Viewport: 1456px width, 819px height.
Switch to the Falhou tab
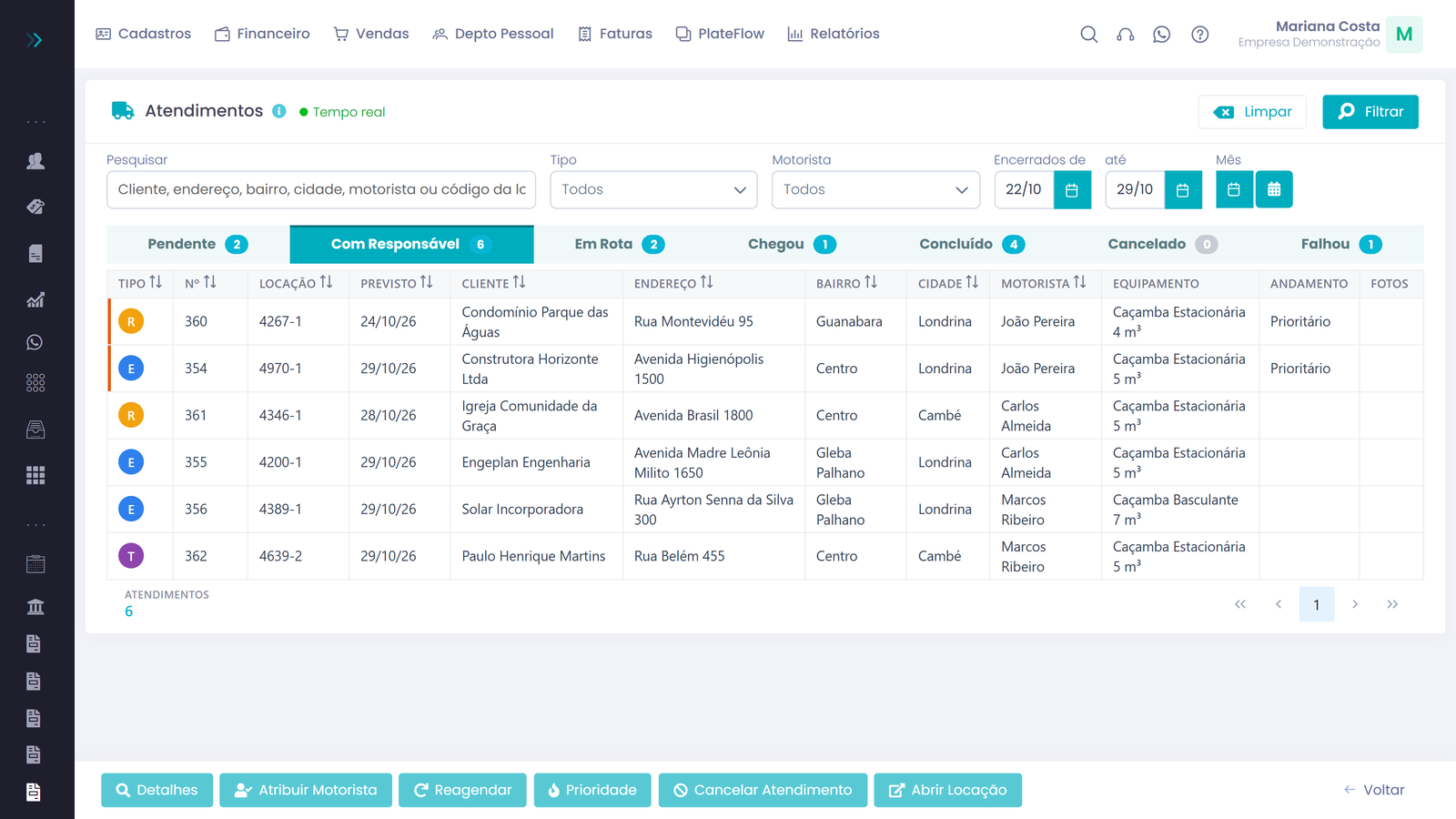click(x=1341, y=244)
